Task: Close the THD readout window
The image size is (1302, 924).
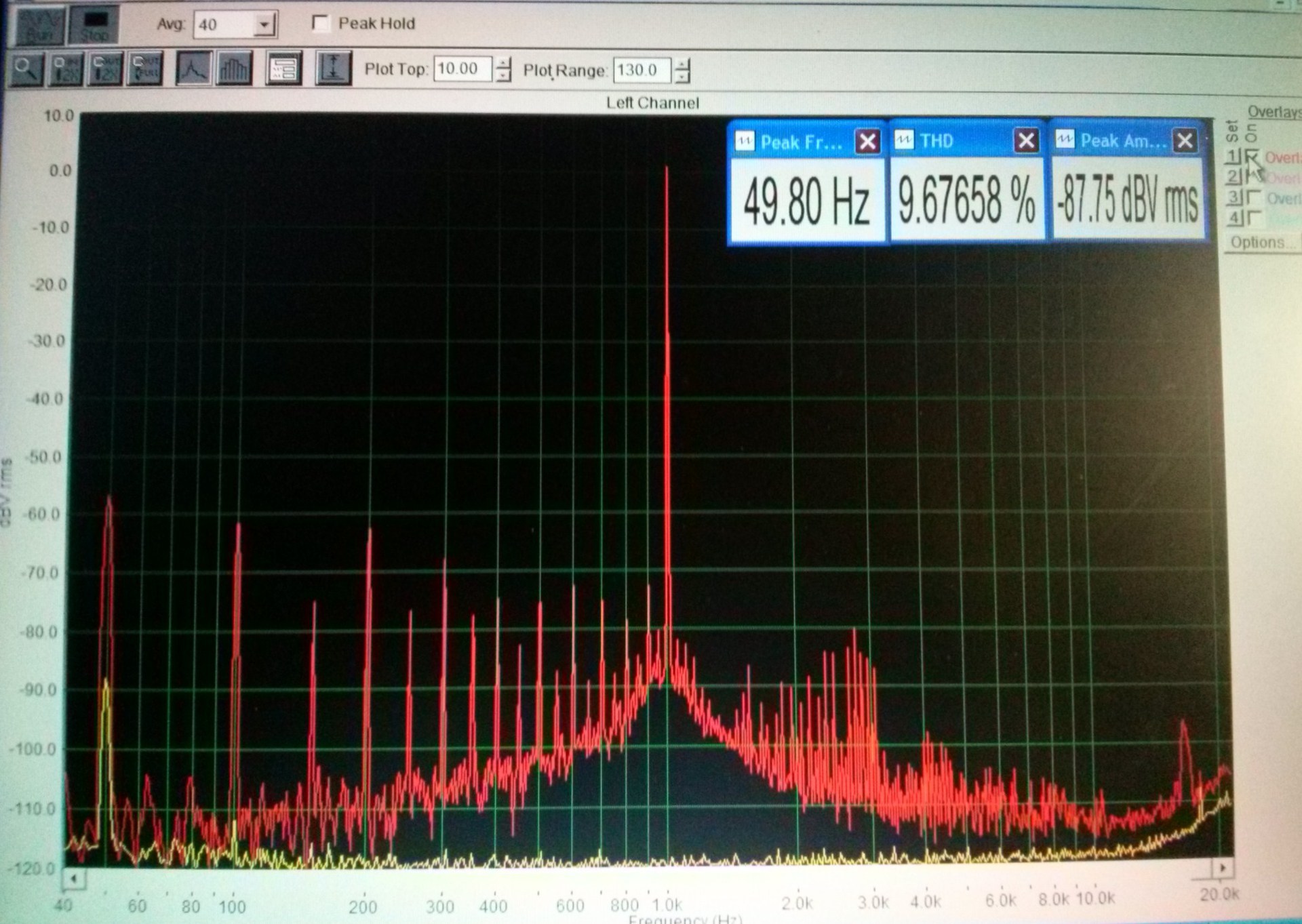Action: 1026,141
